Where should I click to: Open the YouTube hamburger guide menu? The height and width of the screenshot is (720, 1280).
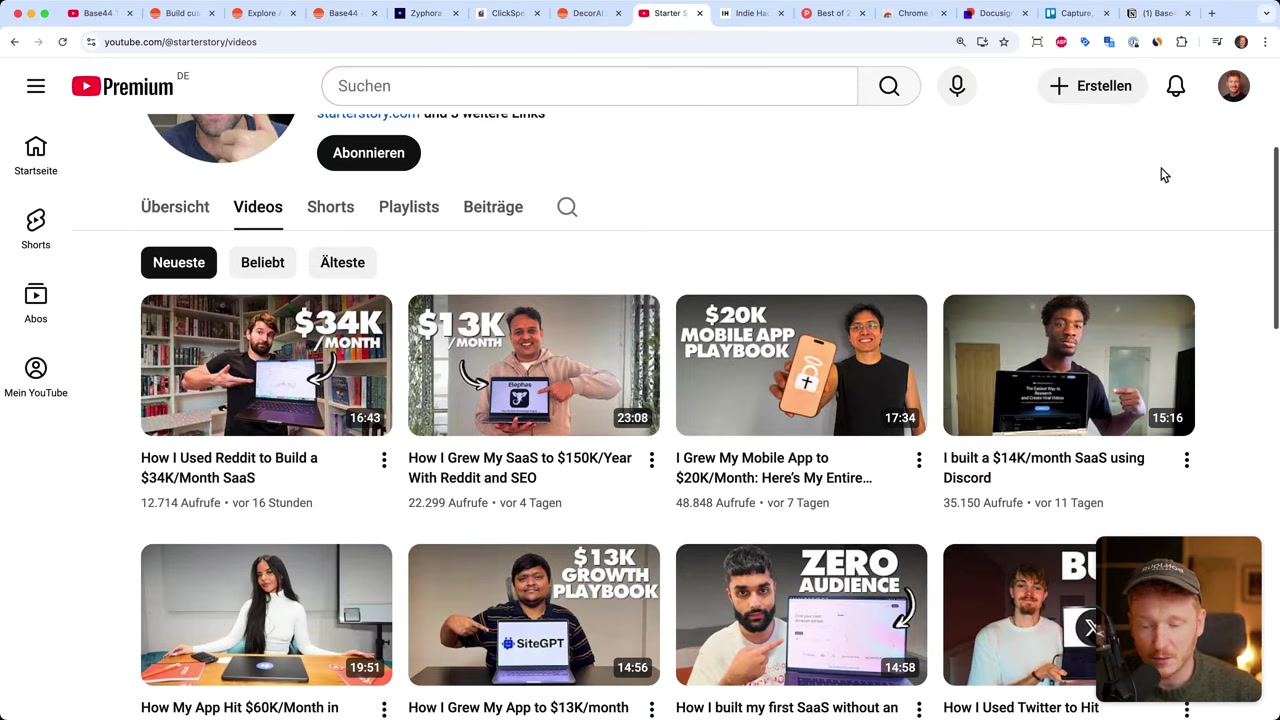(36, 86)
